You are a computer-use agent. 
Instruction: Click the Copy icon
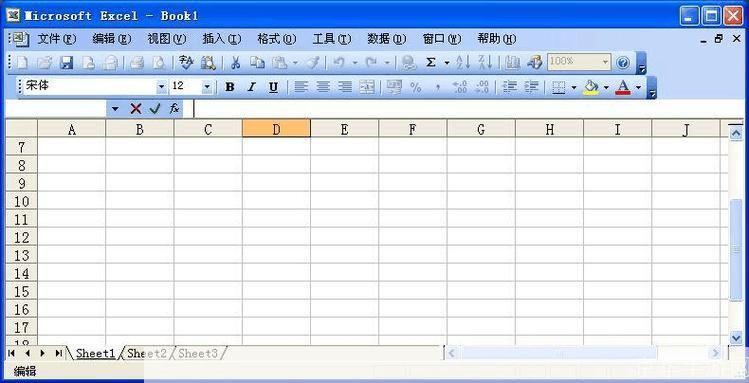(257, 63)
